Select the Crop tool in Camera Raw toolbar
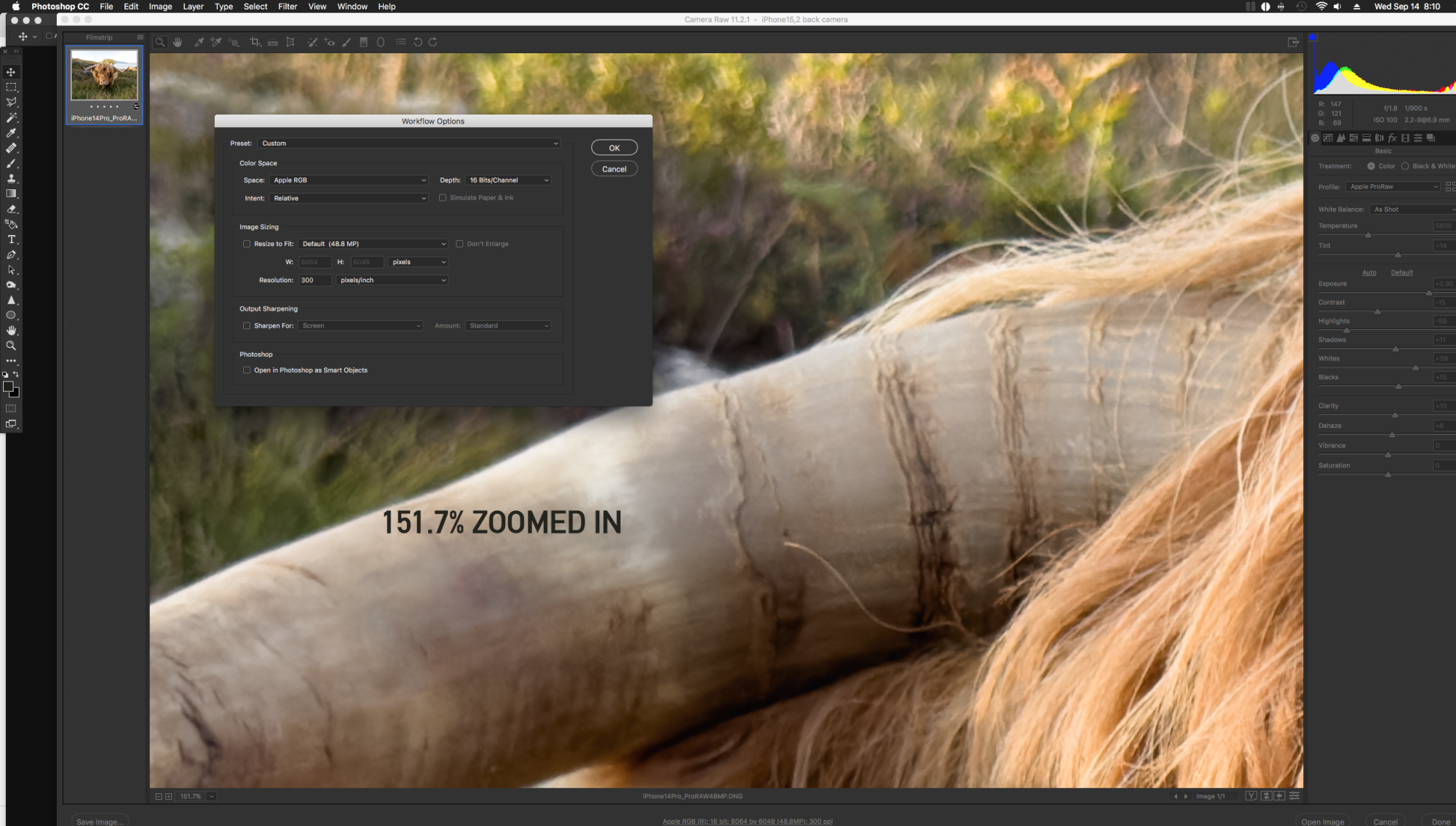The image size is (1456, 826). coord(255,42)
